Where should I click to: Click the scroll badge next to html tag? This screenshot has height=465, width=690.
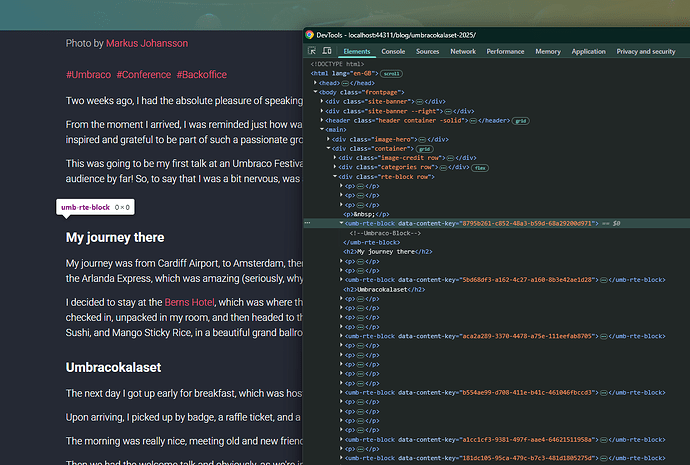coord(391,73)
